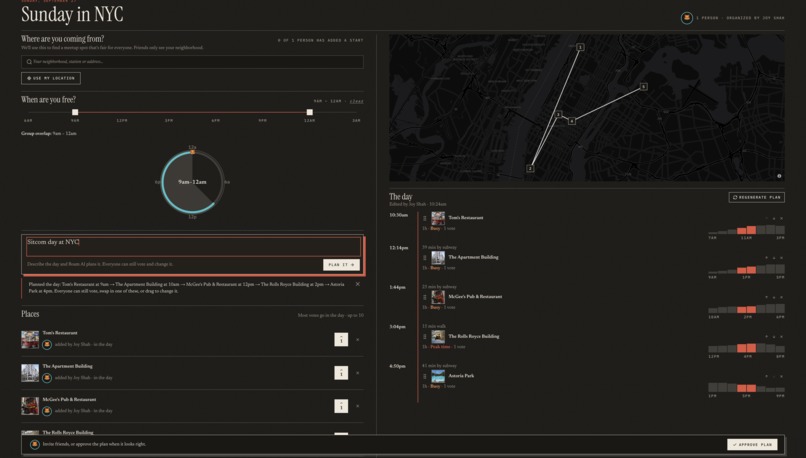Remove Astoria Park stop from the day
The width and height of the screenshot is (806, 458).
pos(782,376)
